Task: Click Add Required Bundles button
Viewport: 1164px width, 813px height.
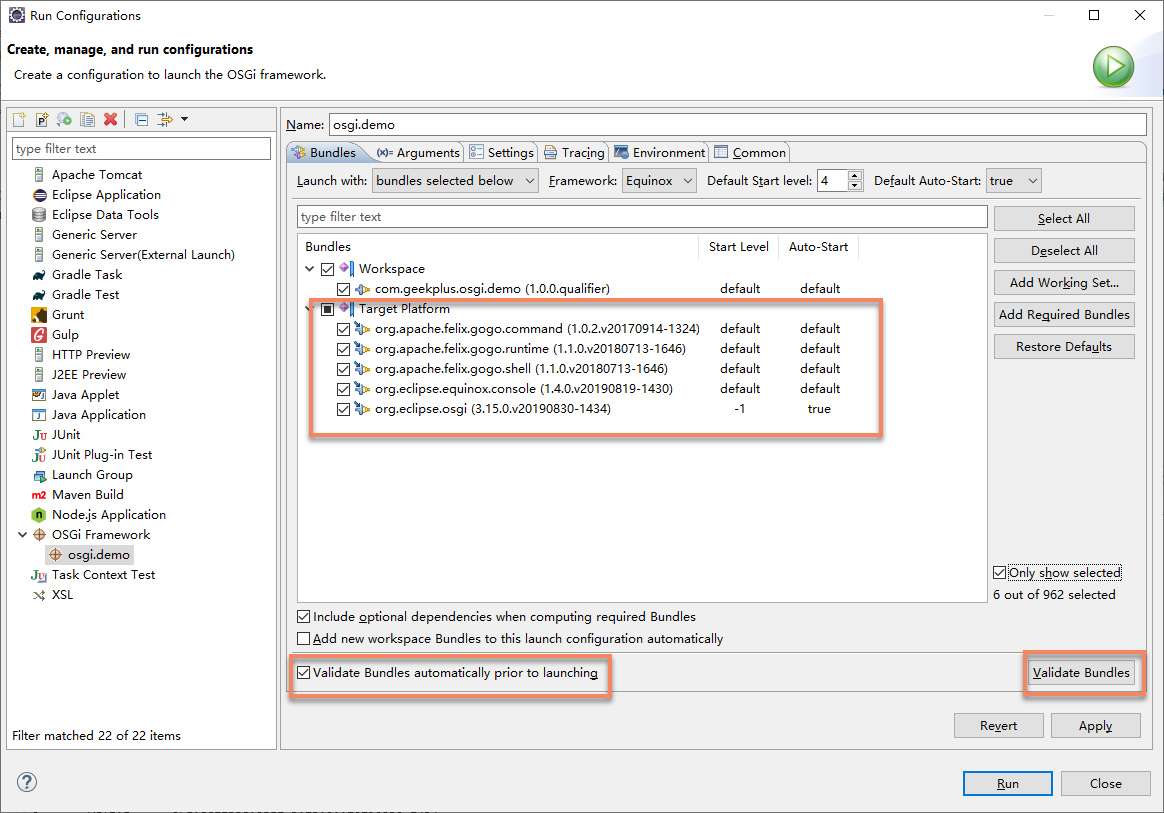Action: (x=1064, y=314)
